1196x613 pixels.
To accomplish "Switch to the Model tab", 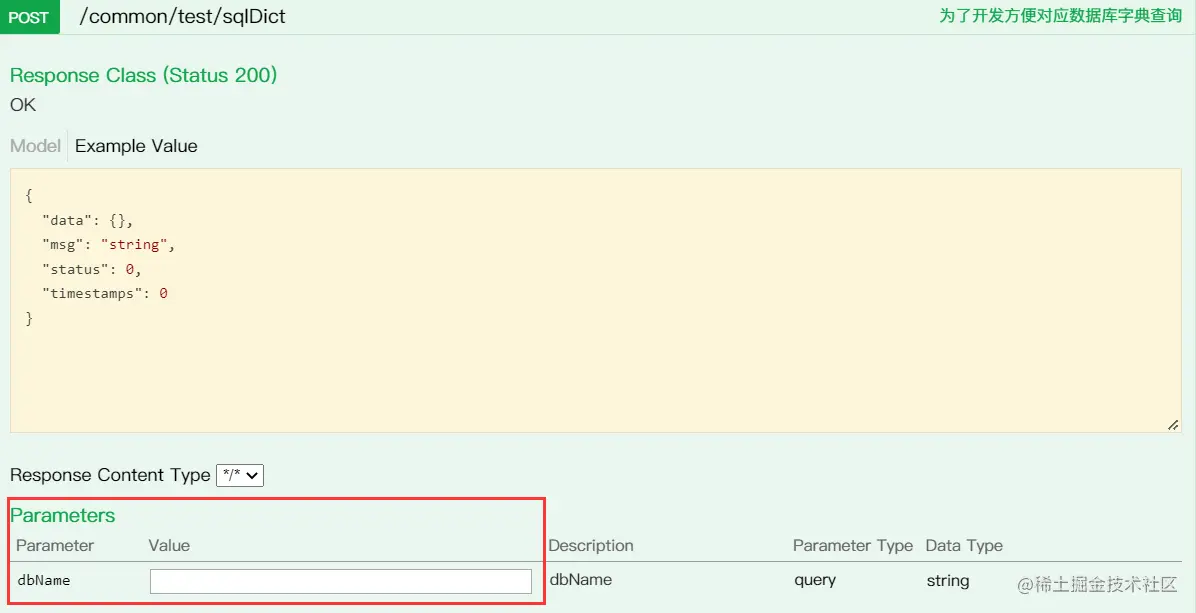I will point(35,146).
